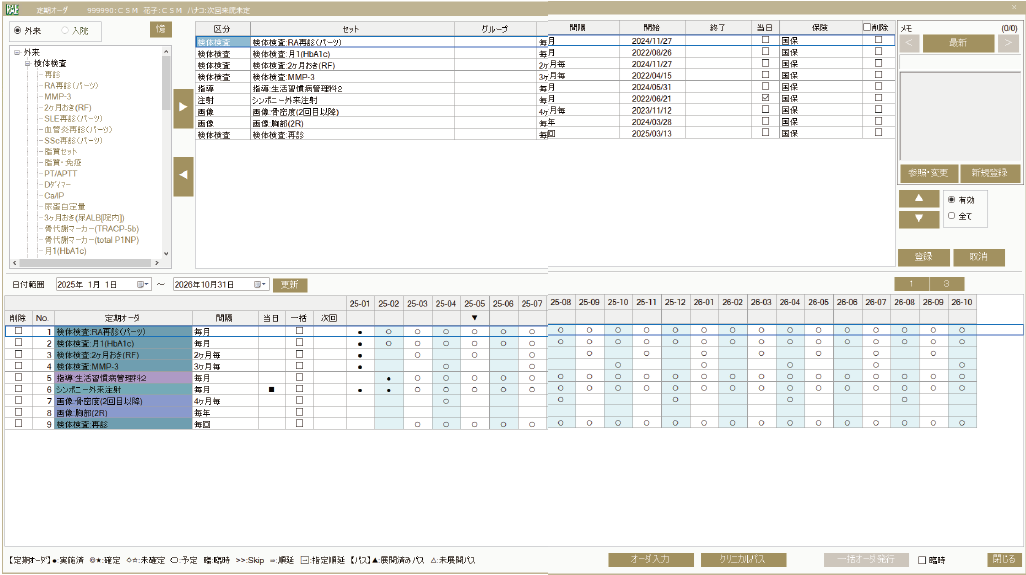Click the 参照・変更 button
Image resolution: width=1026 pixels, height=575 pixels.
coord(929,173)
